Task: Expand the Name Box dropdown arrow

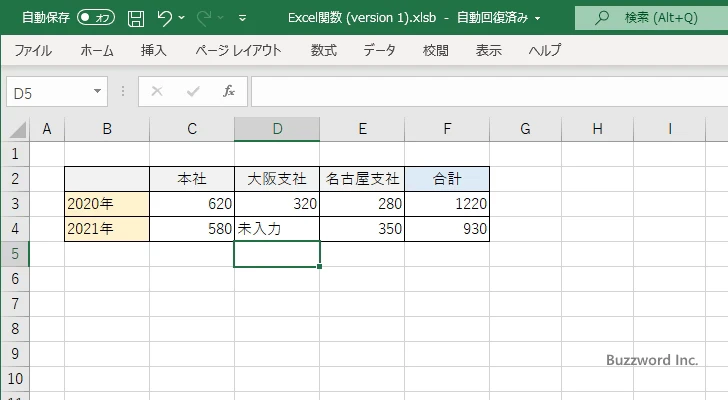Action: [x=98, y=91]
